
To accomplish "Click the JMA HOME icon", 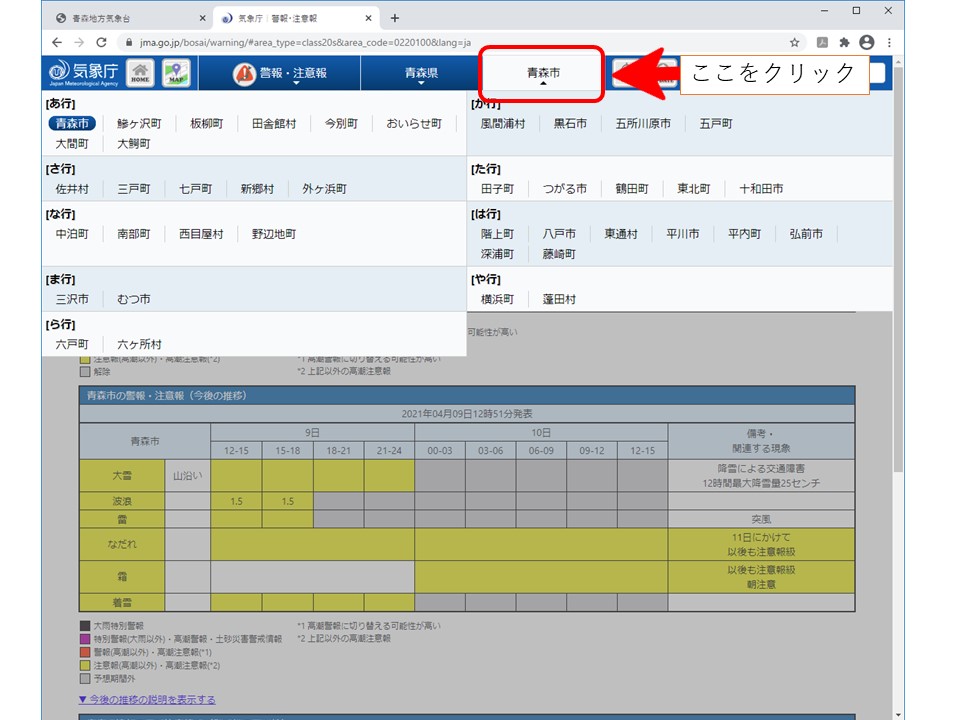I will pyautogui.click(x=140, y=73).
